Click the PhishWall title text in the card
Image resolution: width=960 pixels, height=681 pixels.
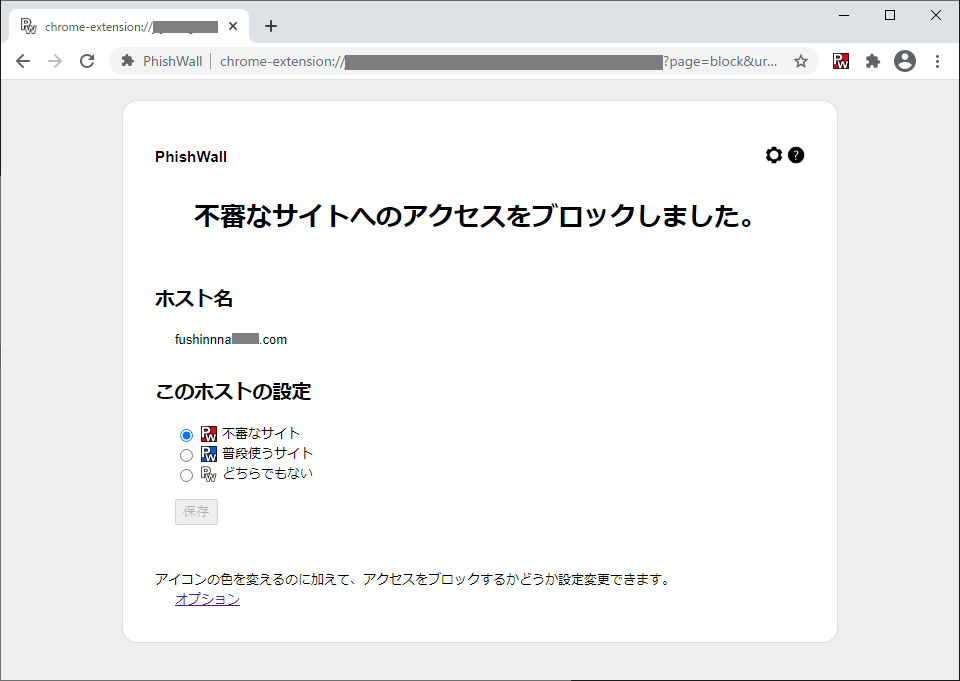191,157
